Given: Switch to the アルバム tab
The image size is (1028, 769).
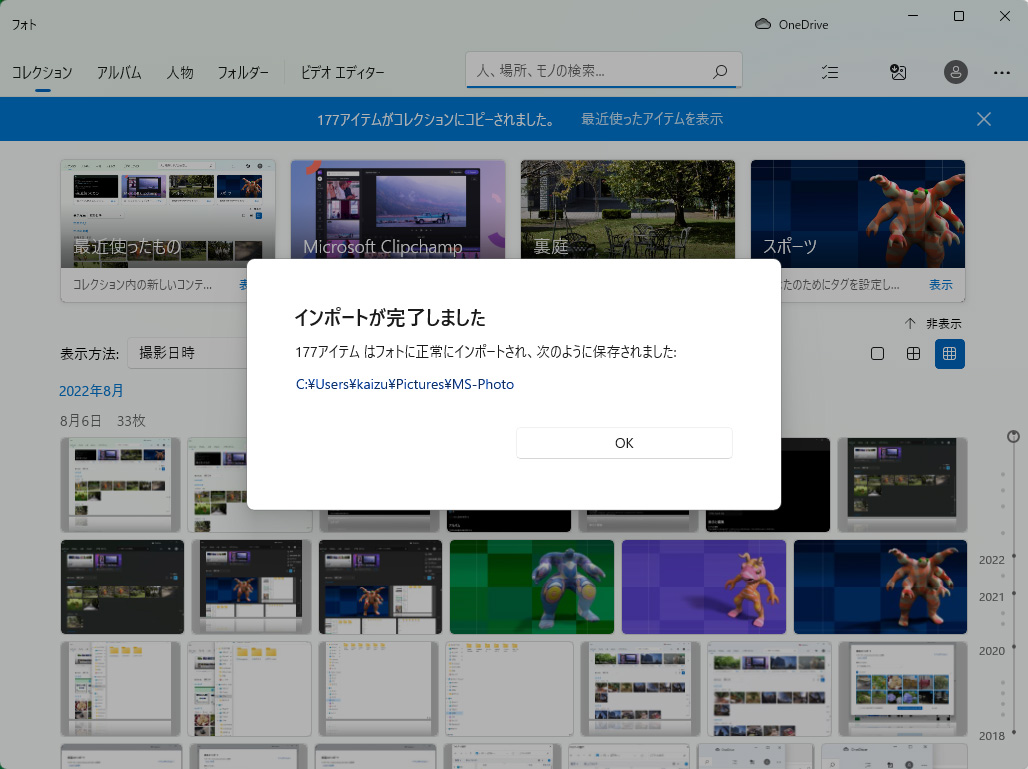Looking at the screenshot, I should pyautogui.click(x=119, y=72).
